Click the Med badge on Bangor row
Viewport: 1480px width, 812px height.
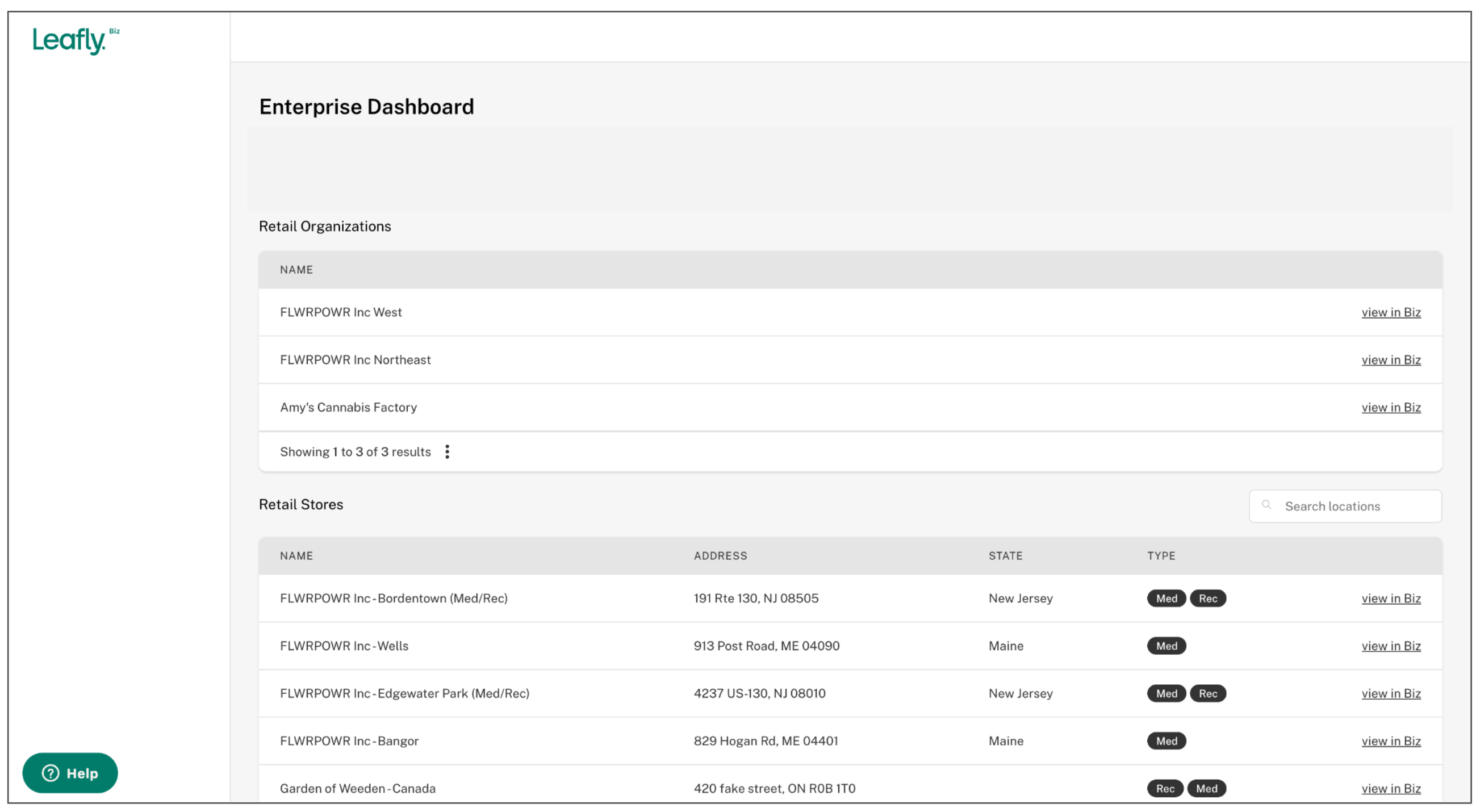click(1167, 742)
